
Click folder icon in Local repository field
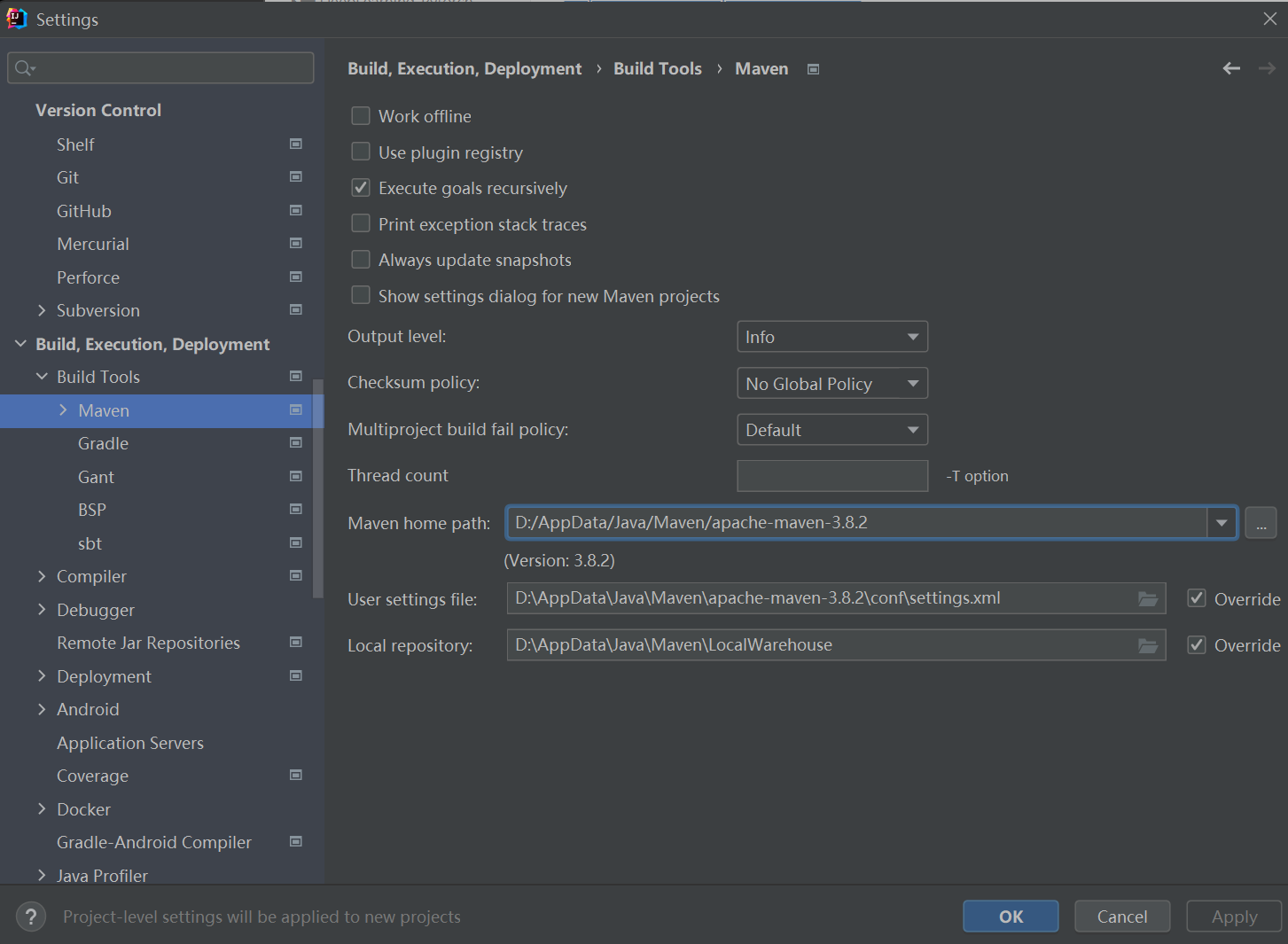click(x=1148, y=645)
